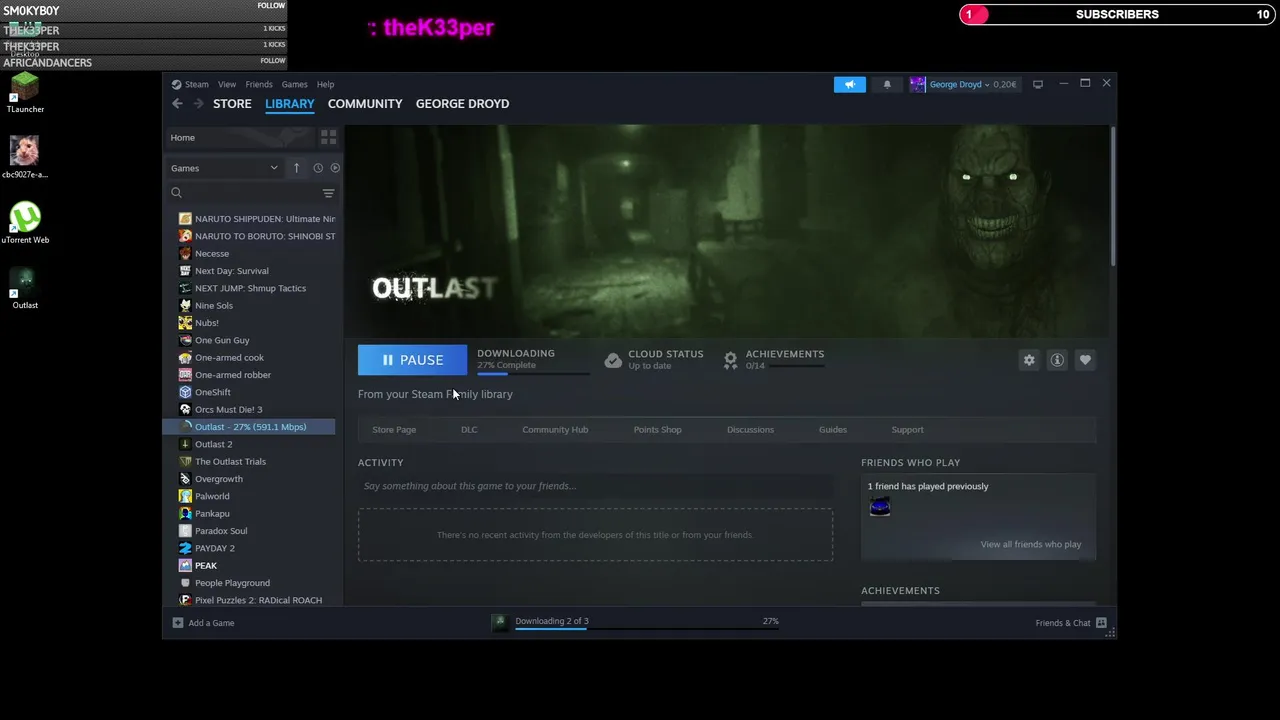The image size is (1280, 720).
Task: Click the Home button in library sidebar
Action: [241, 137]
